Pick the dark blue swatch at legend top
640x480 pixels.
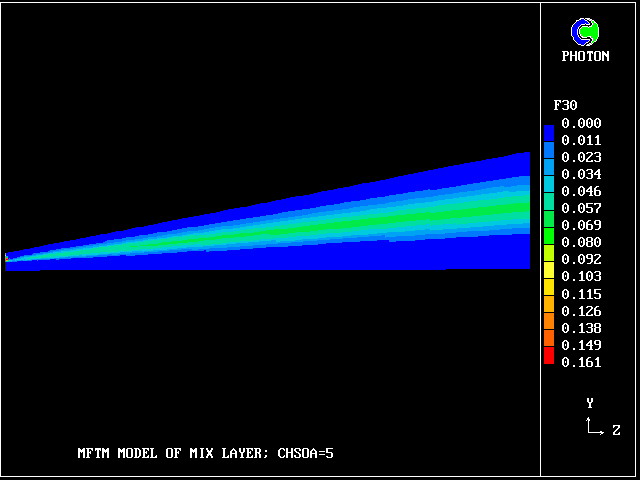coord(548,131)
